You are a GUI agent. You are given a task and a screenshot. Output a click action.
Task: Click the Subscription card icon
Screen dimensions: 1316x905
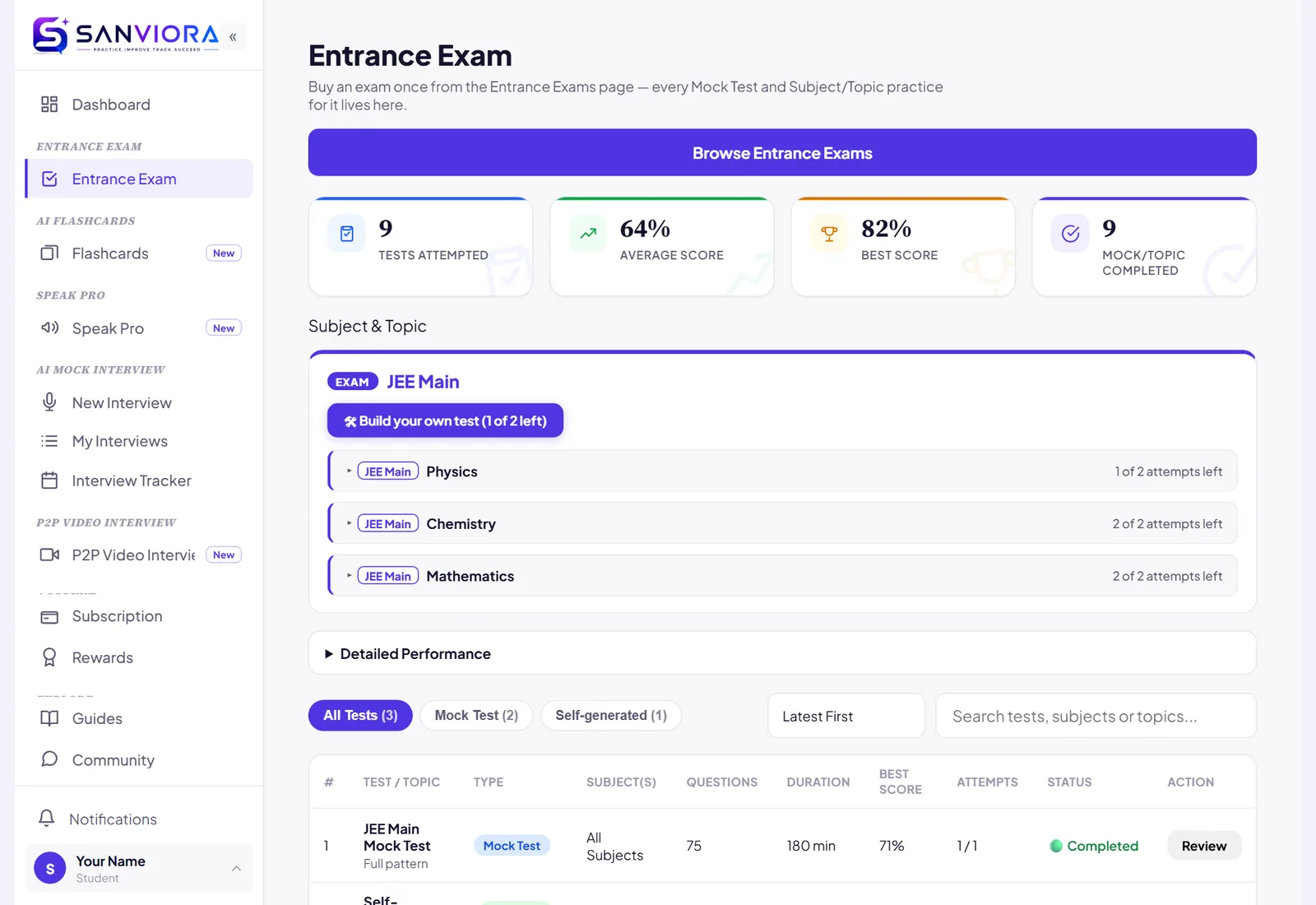[x=49, y=616]
